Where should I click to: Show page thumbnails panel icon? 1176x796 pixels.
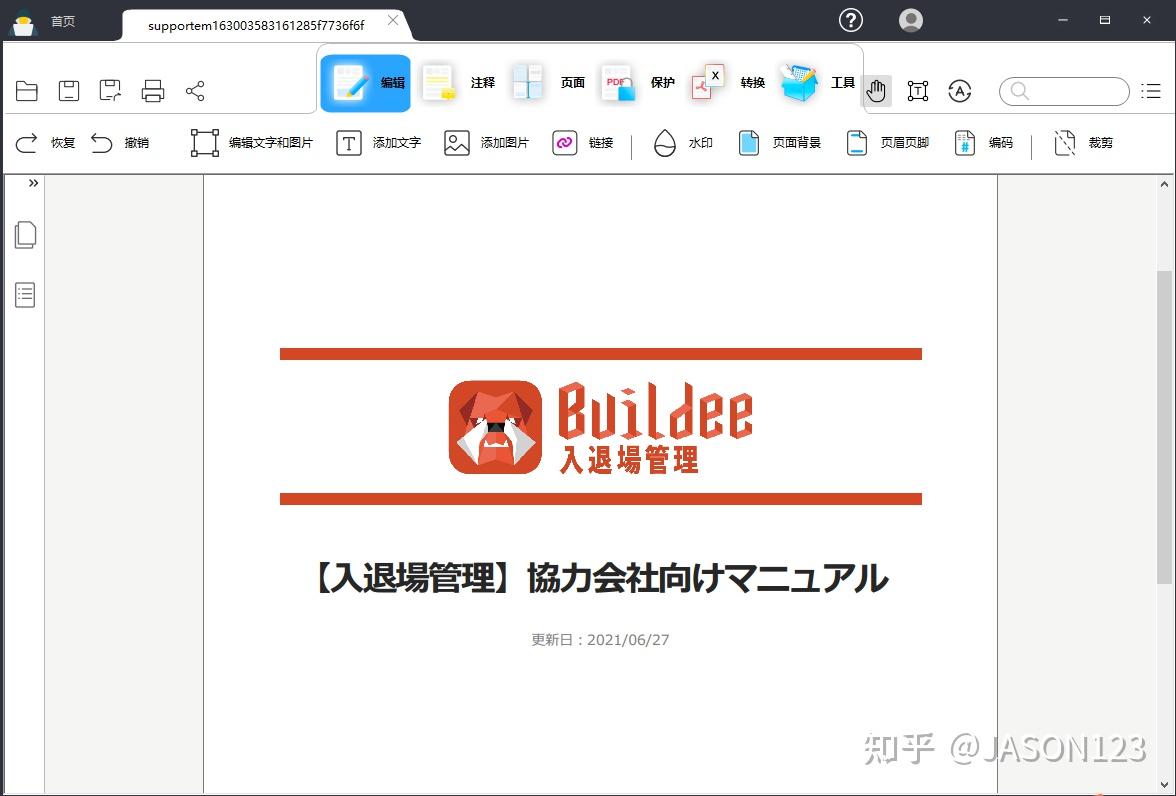[26, 235]
